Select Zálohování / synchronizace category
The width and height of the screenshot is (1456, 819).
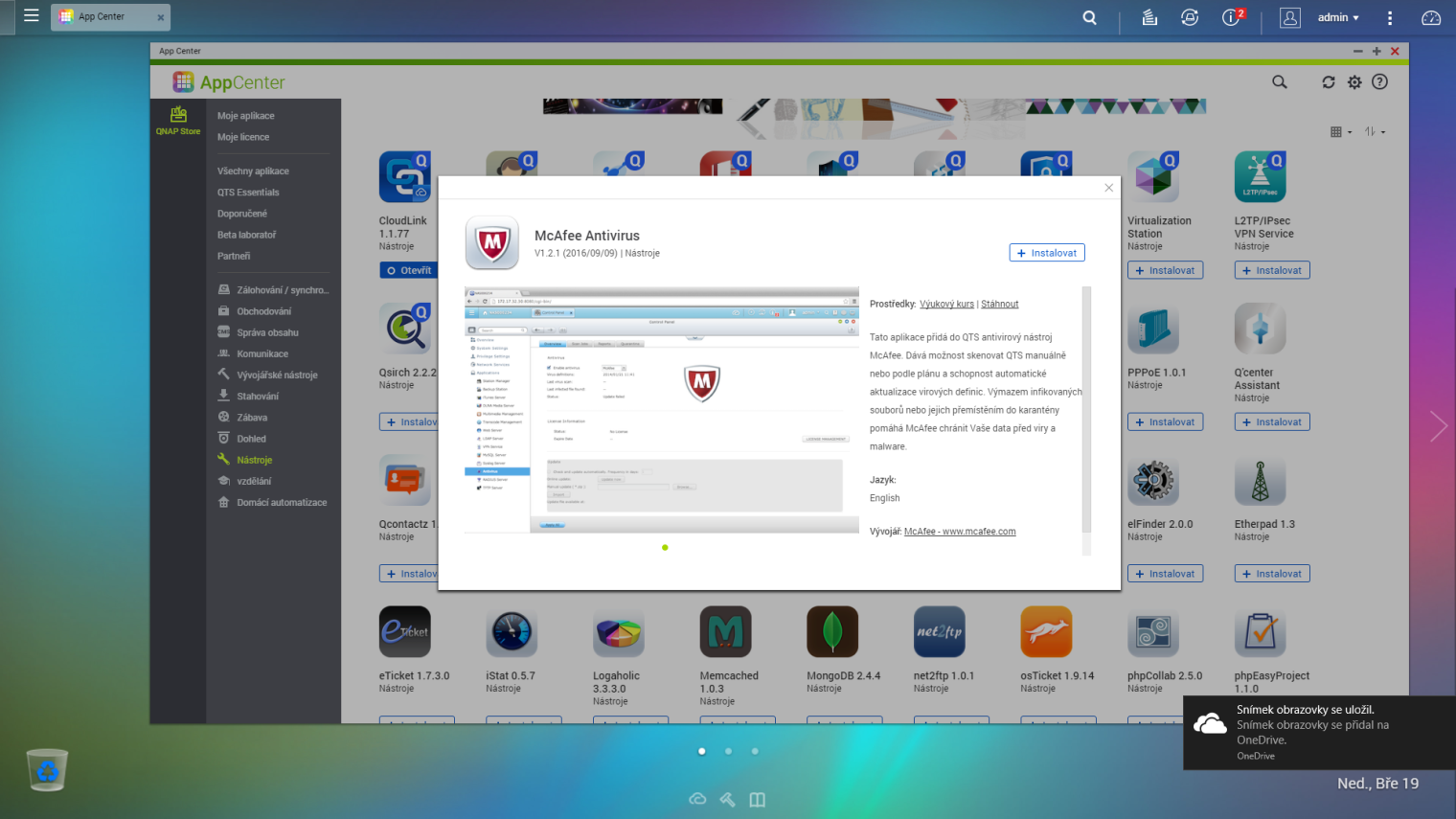click(x=273, y=290)
